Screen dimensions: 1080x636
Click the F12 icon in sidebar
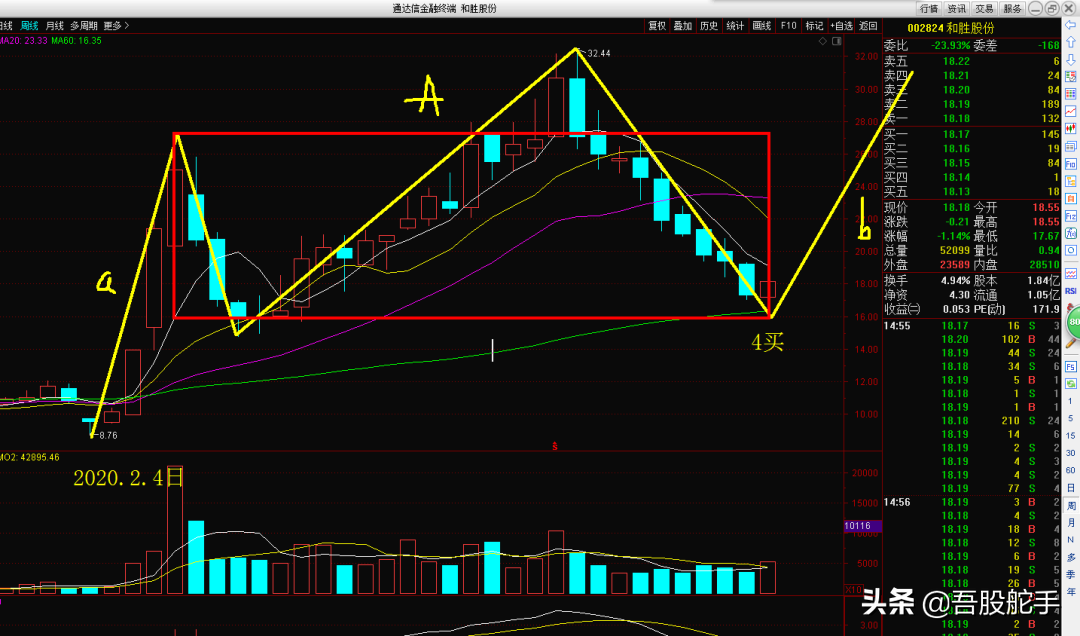1070,216
